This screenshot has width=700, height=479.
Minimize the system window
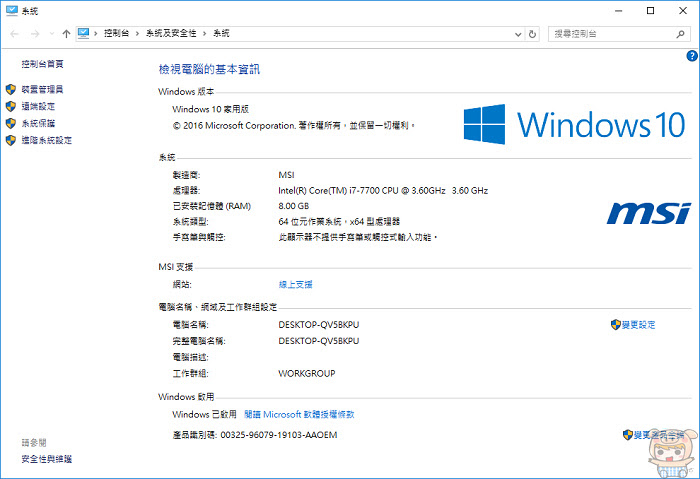coord(618,11)
